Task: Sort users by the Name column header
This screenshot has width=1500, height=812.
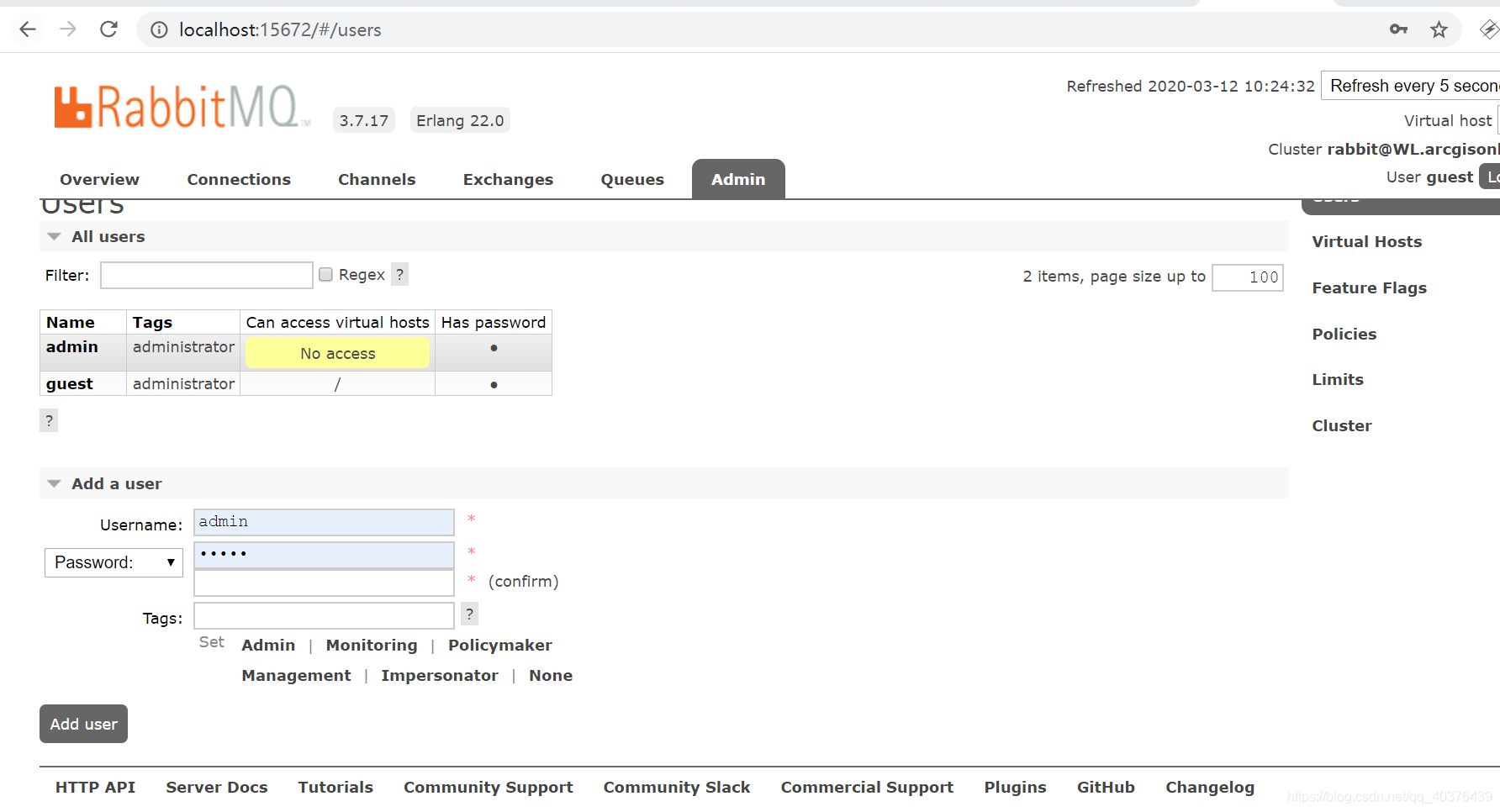Action: tap(71, 322)
